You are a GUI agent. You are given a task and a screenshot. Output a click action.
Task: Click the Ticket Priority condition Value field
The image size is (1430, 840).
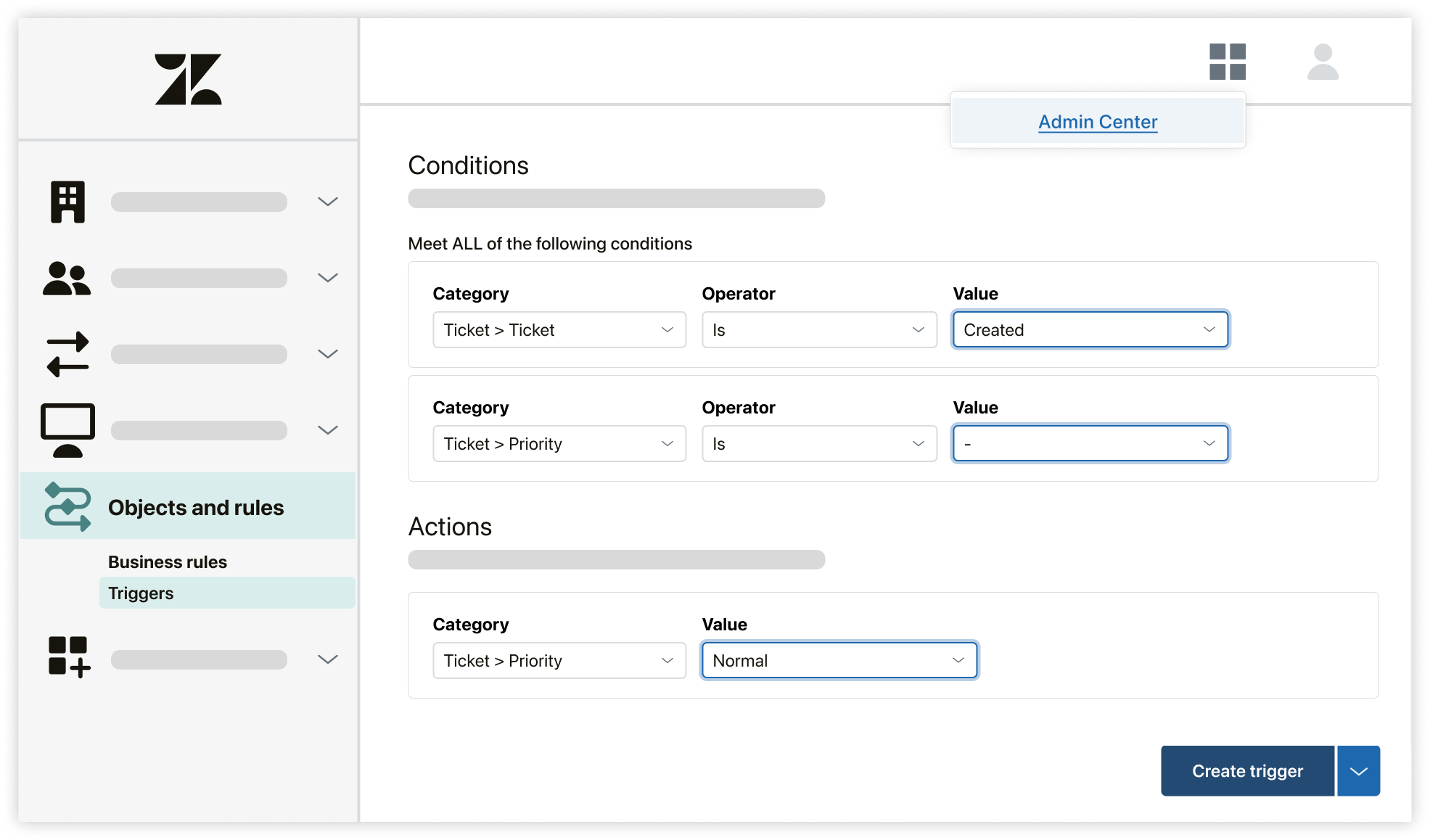[x=1088, y=442]
